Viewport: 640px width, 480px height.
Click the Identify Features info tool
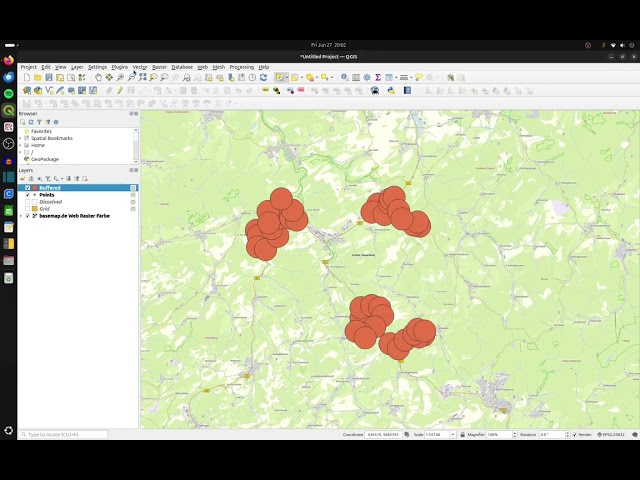tap(344, 78)
